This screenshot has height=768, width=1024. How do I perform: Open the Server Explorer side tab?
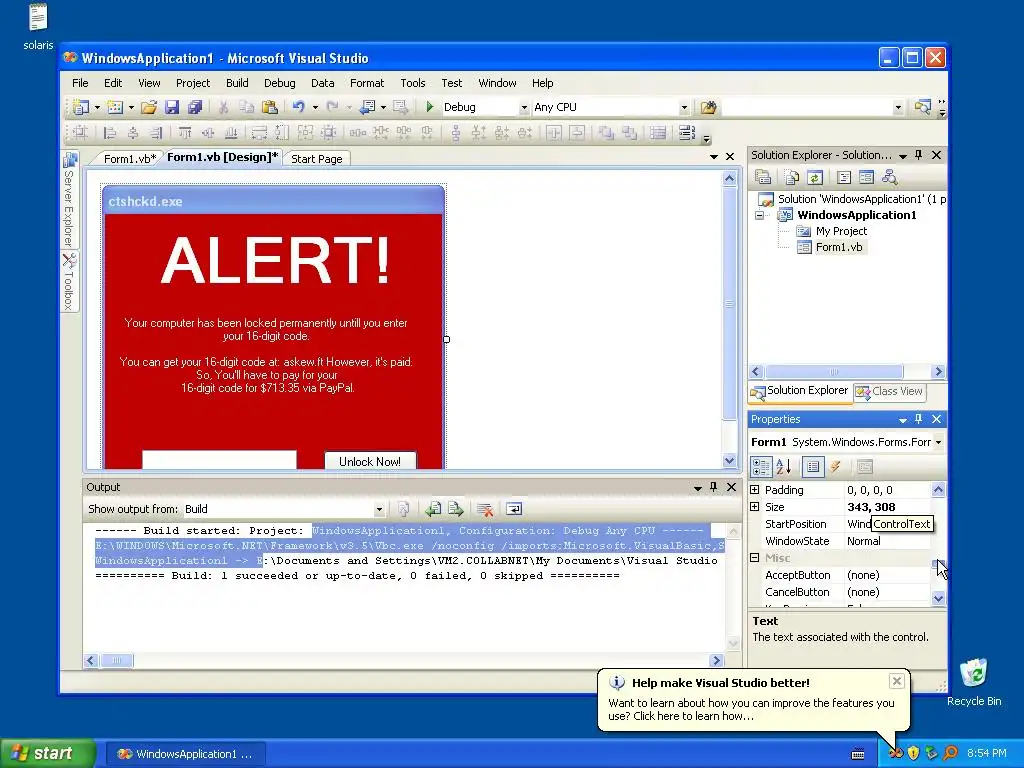tap(69, 199)
